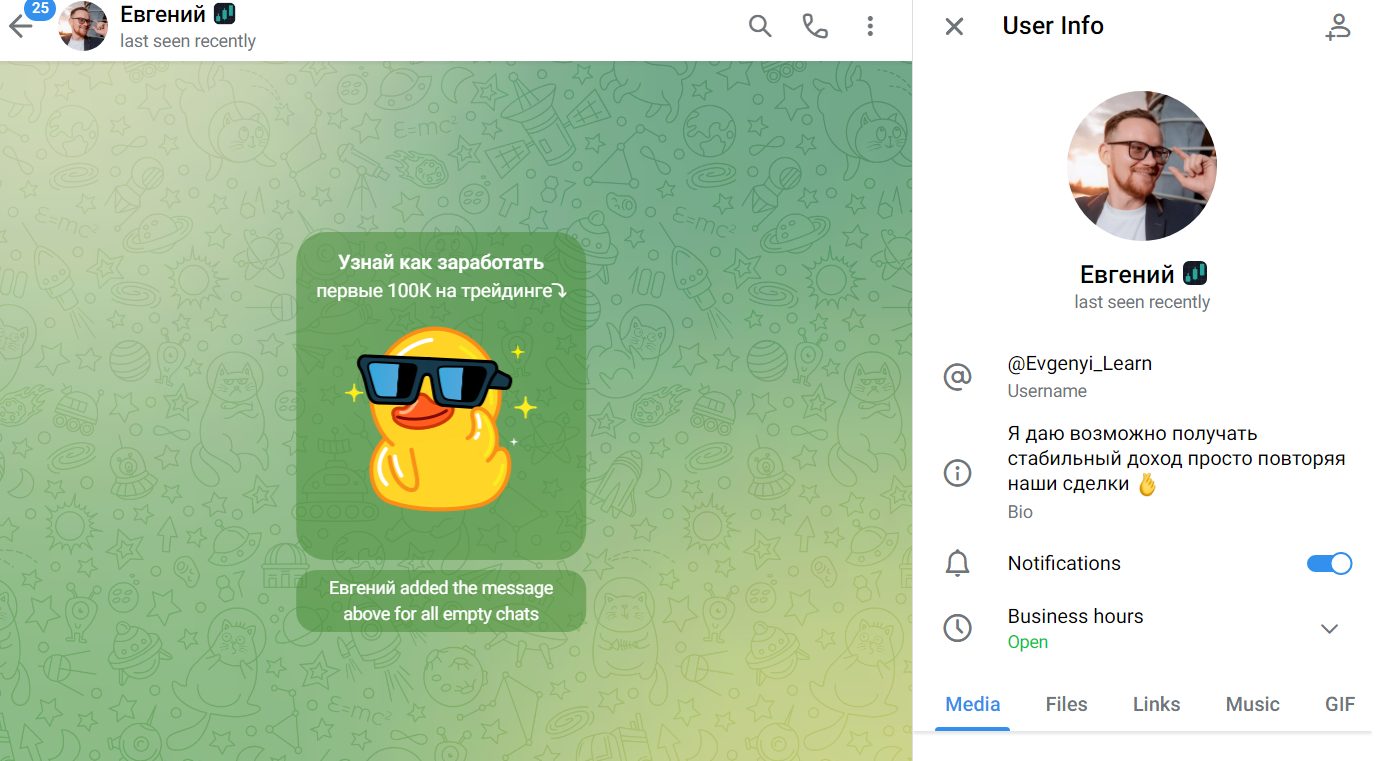Open search in this chat

coord(760,27)
